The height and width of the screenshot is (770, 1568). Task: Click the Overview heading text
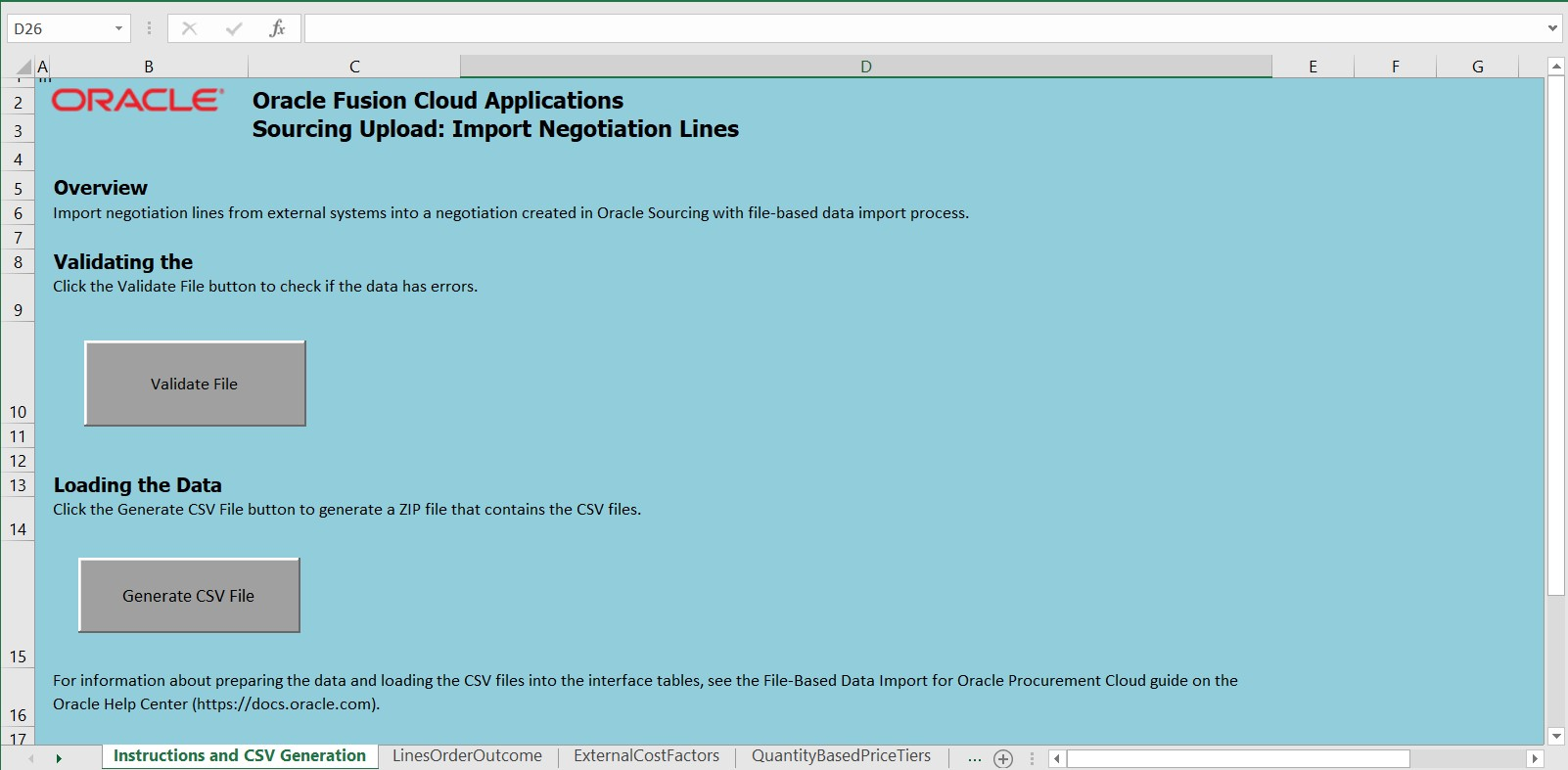[101, 188]
